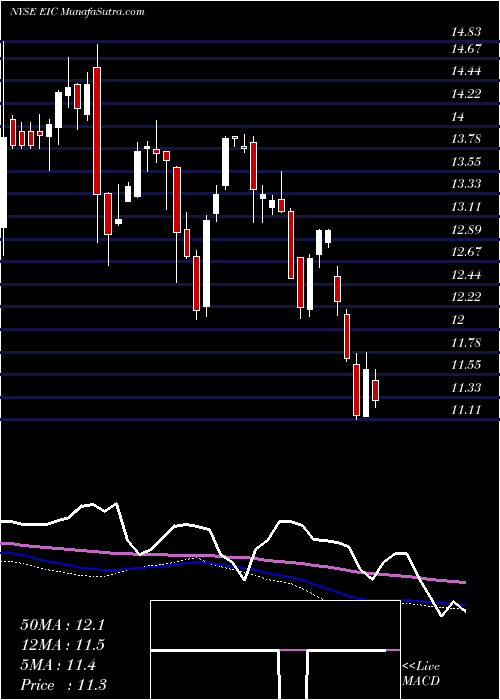Select the 13.33 price axis label

click(466, 184)
